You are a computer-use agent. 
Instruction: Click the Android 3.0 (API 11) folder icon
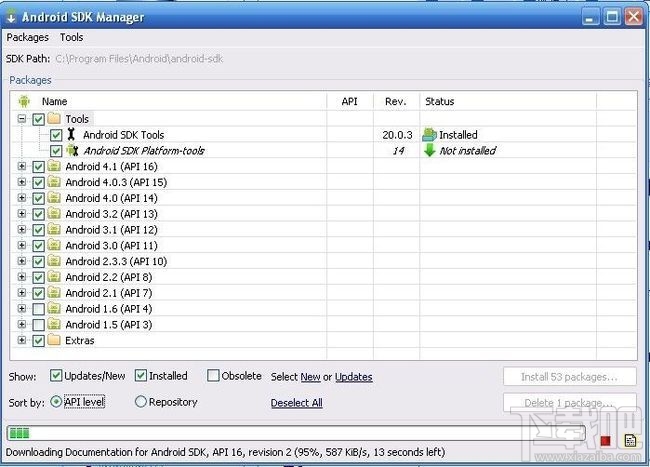point(54,245)
